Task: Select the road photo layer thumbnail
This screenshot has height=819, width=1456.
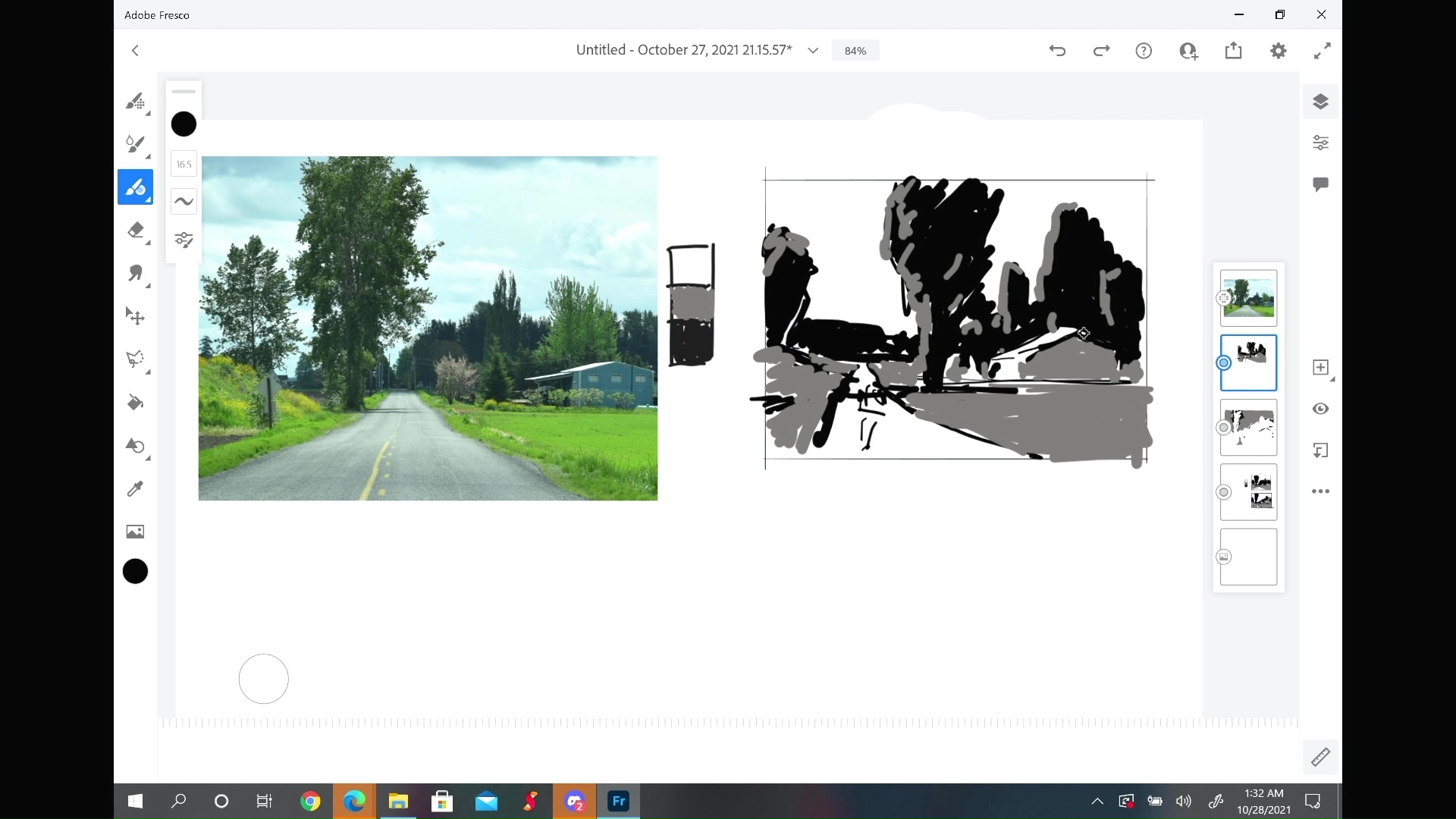Action: 1248,298
